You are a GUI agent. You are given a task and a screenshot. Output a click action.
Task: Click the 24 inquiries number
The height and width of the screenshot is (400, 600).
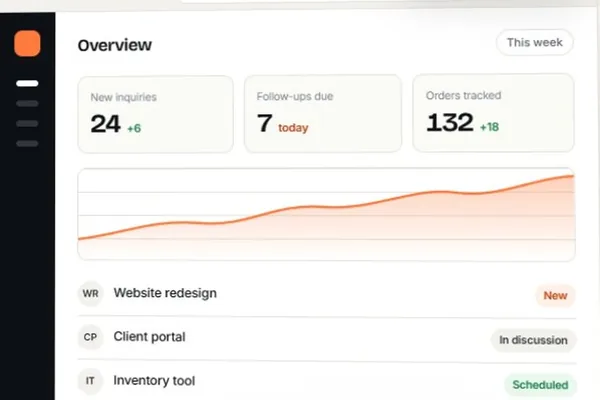tap(106, 124)
